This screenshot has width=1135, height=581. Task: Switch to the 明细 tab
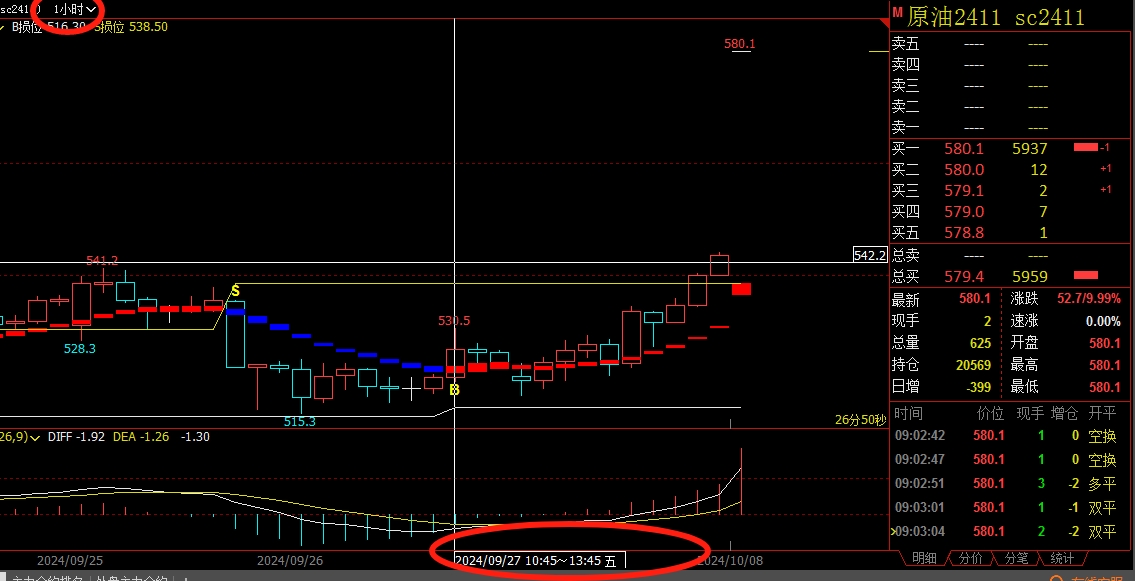point(924,558)
